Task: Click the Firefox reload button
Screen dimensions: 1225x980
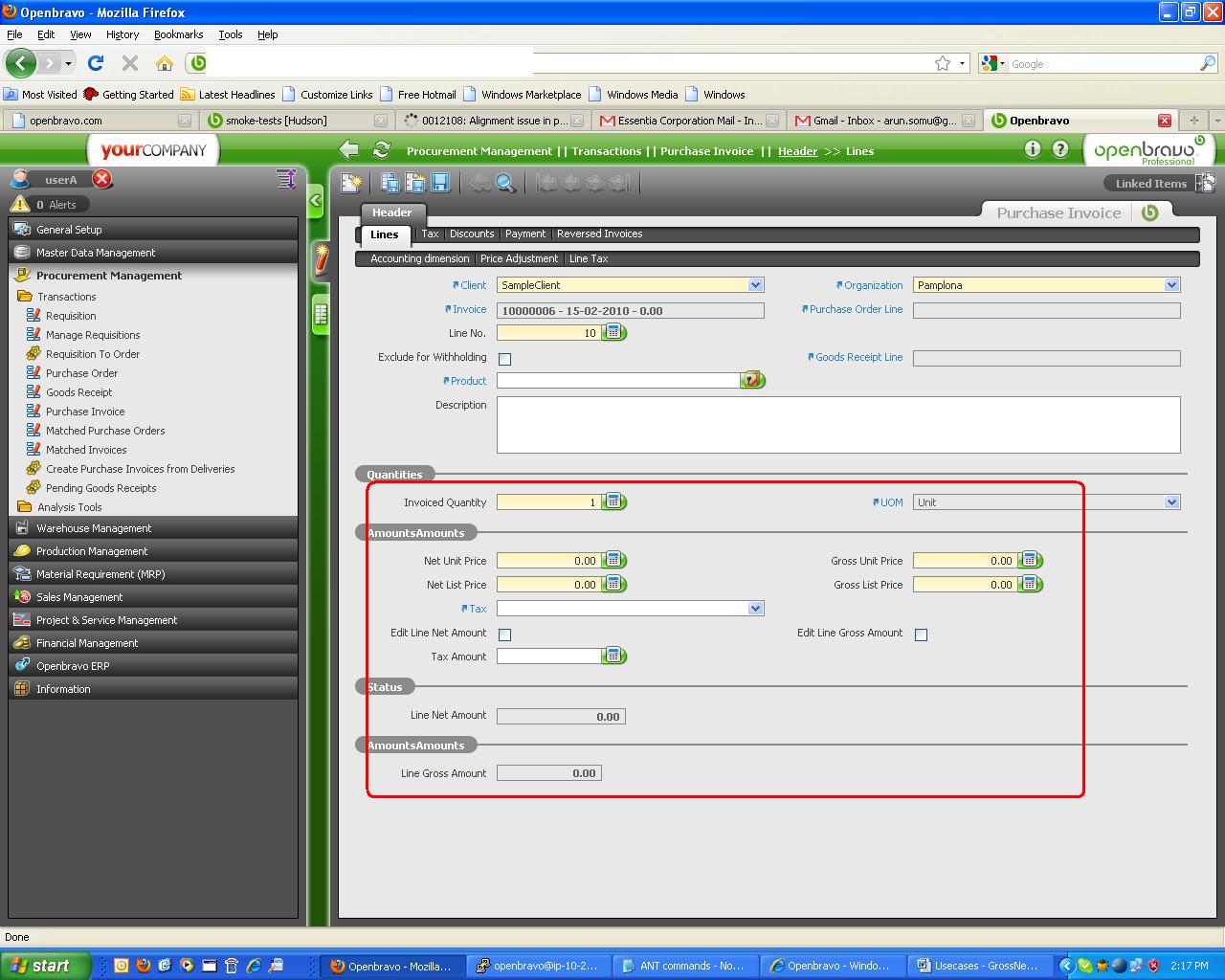Action: [95, 63]
